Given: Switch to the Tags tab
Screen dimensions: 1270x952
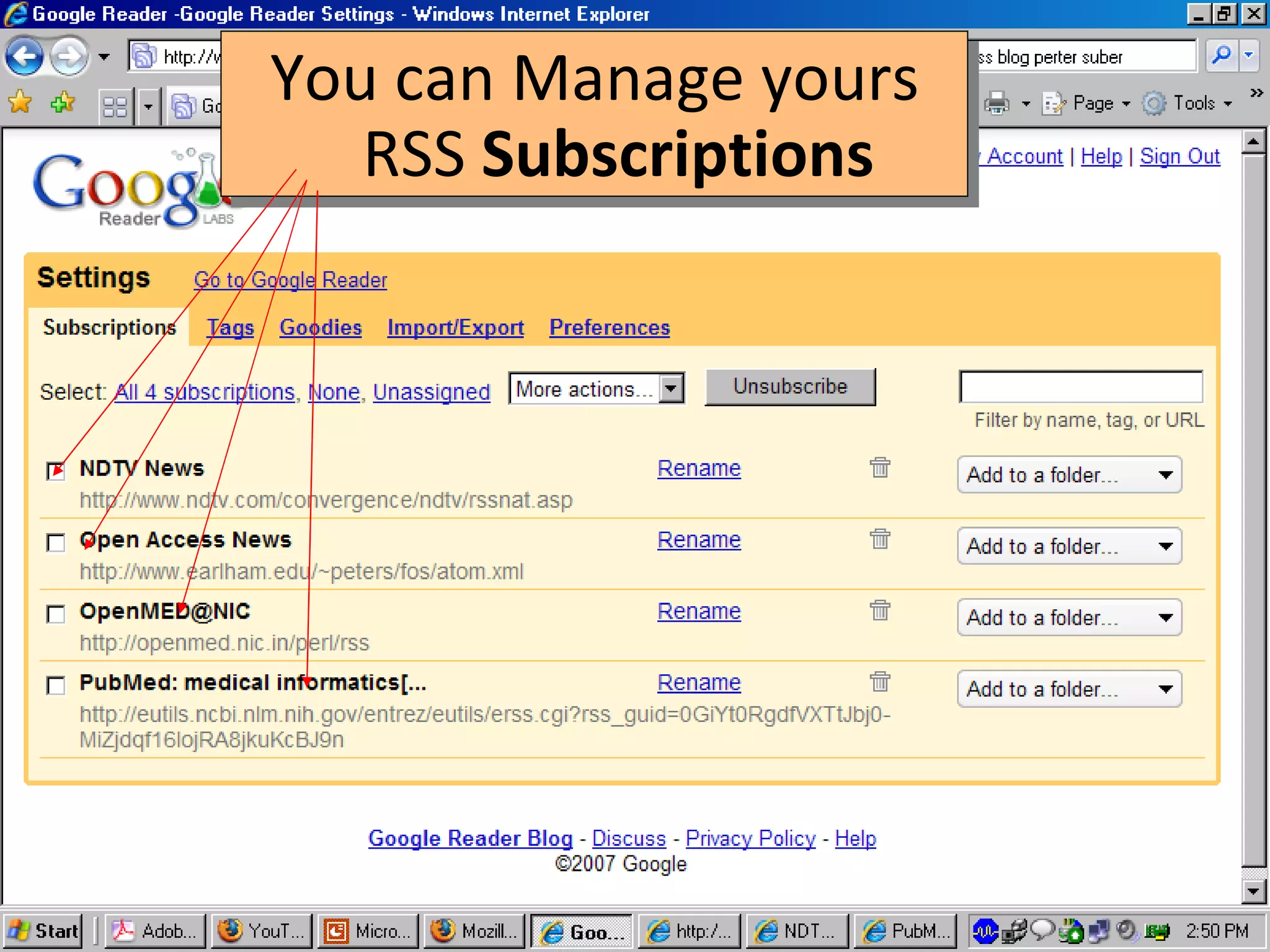Looking at the screenshot, I should coord(230,327).
